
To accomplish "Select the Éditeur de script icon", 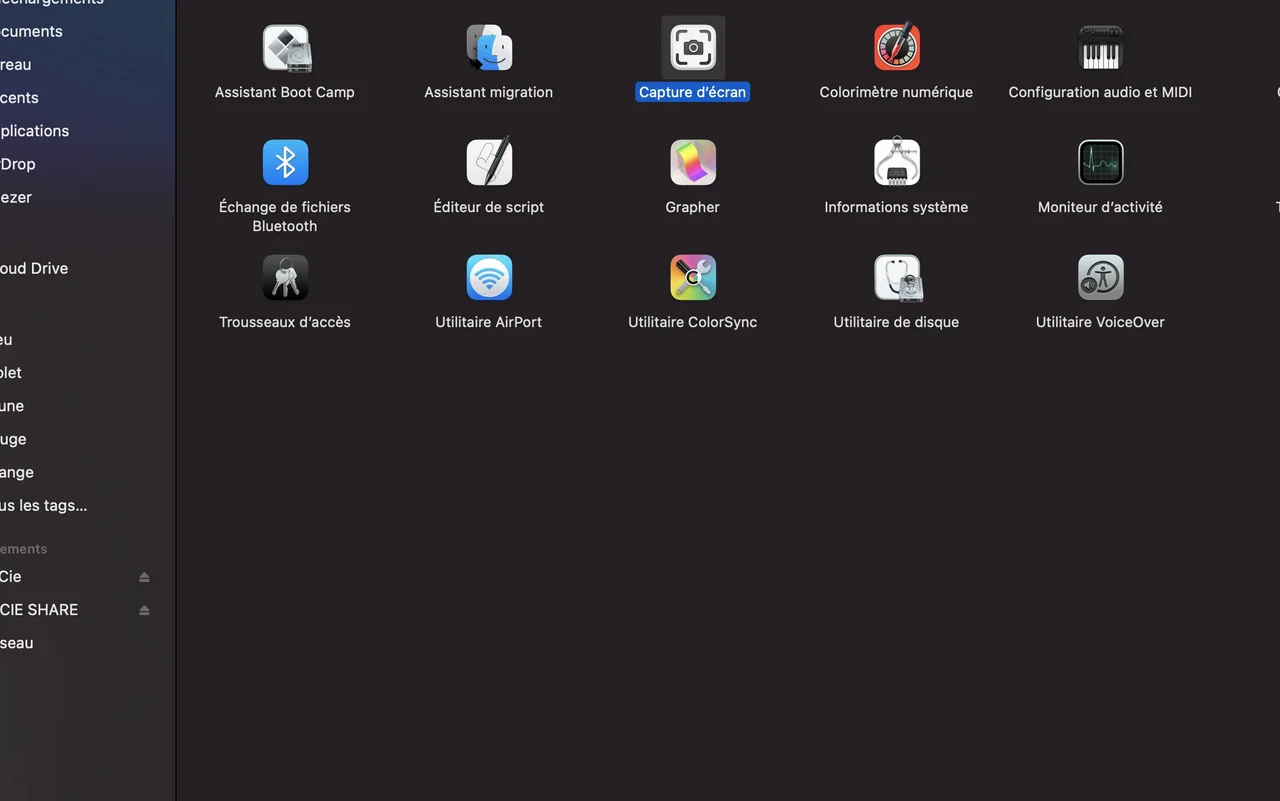I will [x=489, y=162].
